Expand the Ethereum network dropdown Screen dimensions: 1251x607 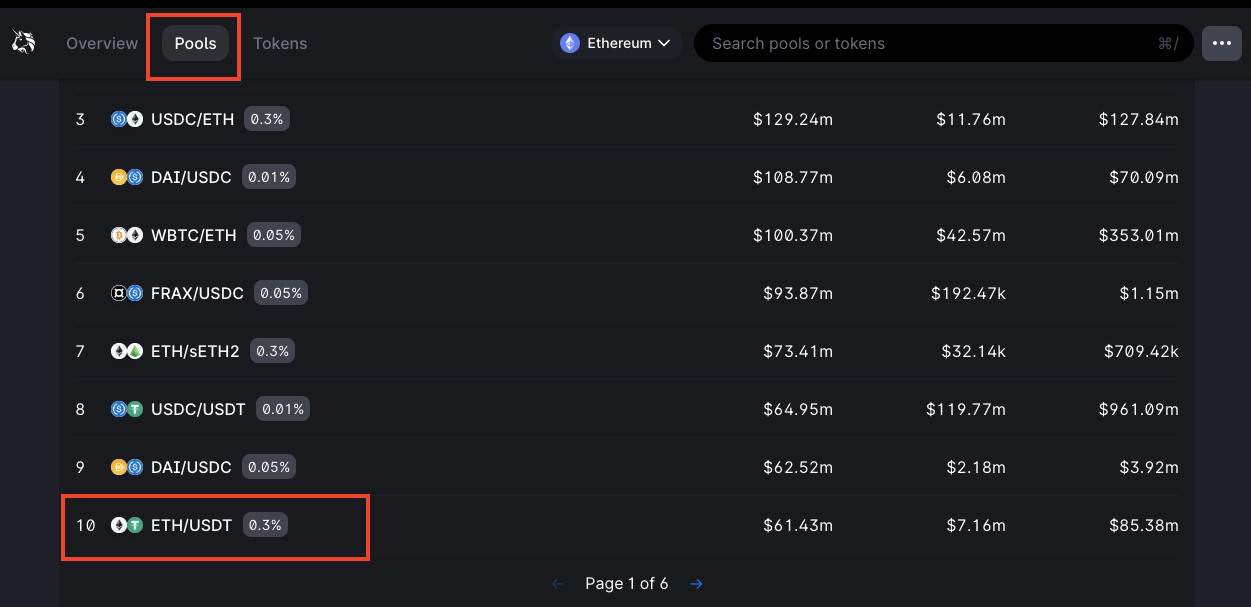pos(617,44)
